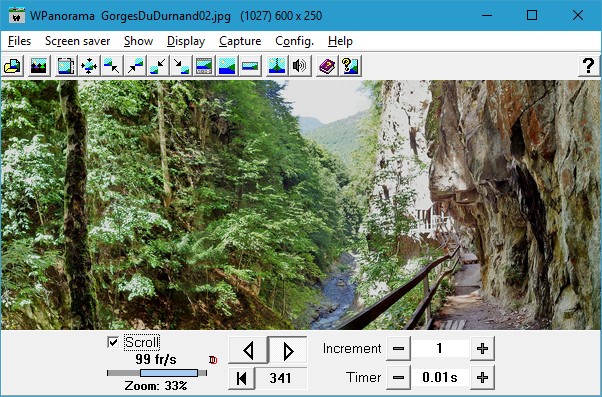The image size is (602, 397).
Task: Click the film-frame capture toolbar icon
Action: (x=66, y=66)
